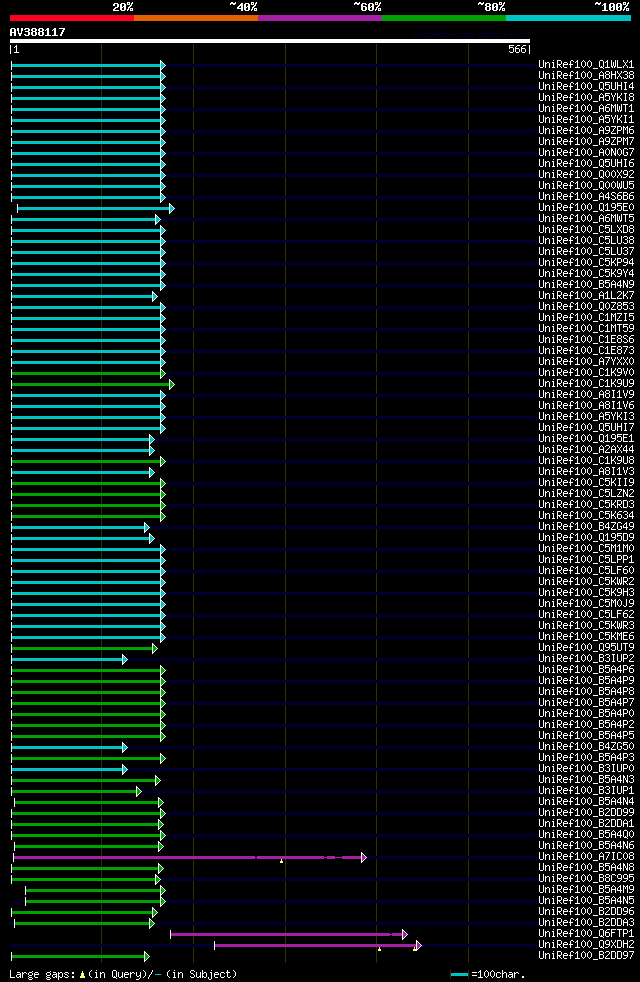Image resolution: width=640 pixels, height=982 pixels.
Task: Select hit label UniRef100_A0N0G7
Action: pyautogui.click(x=586, y=152)
